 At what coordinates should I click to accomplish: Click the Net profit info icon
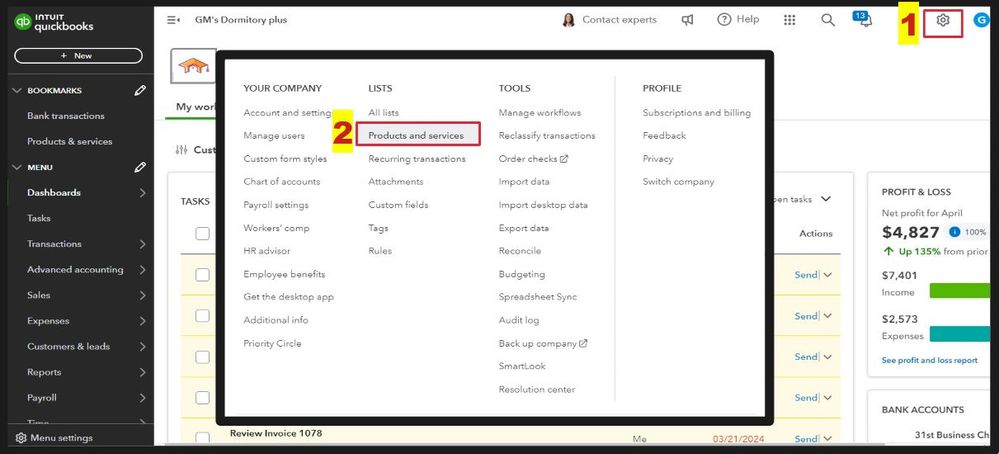[x=954, y=232]
